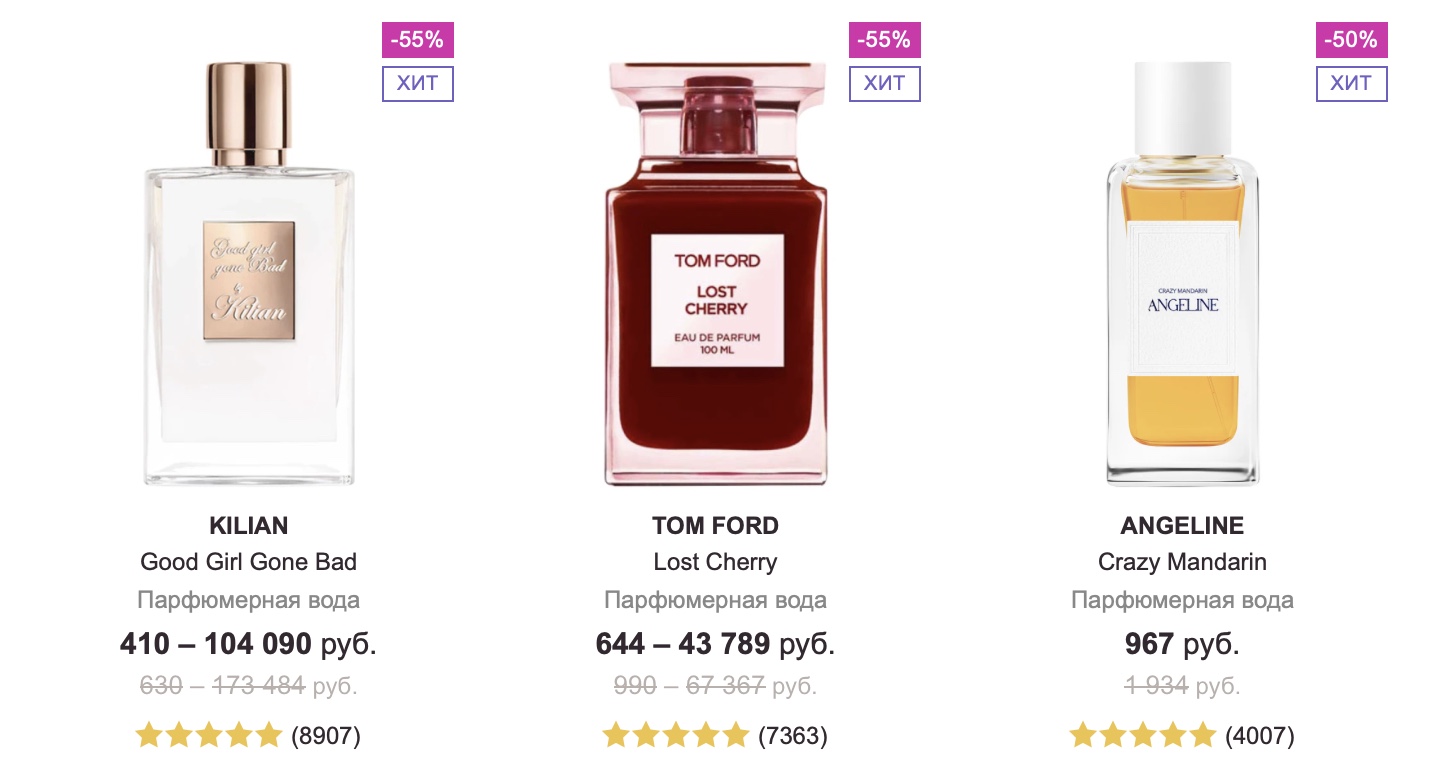Image resolution: width=1450 pixels, height=770 pixels.
Task: Click the -55% discount badge on the Kilian product
Action: (x=418, y=40)
